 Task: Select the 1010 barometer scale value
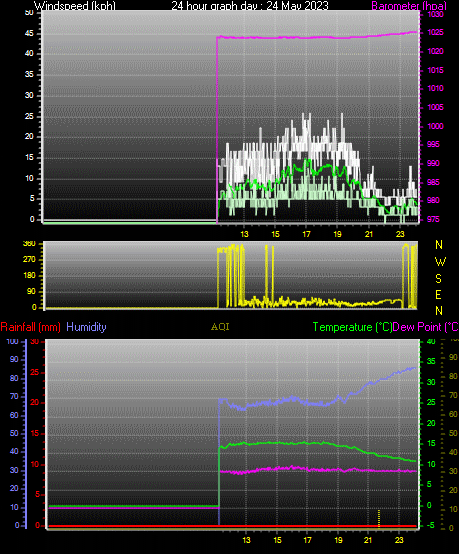435,88
